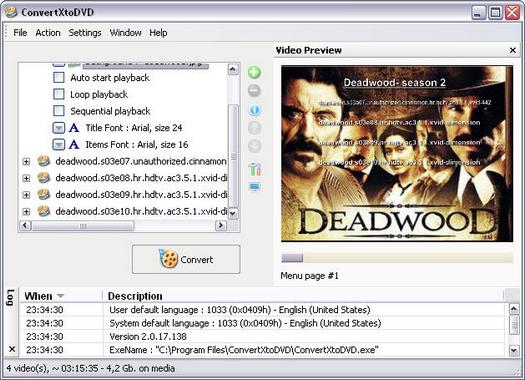The height and width of the screenshot is (380, 525).
Task: Select log row 'System default language'
Action: pos(262,323)
